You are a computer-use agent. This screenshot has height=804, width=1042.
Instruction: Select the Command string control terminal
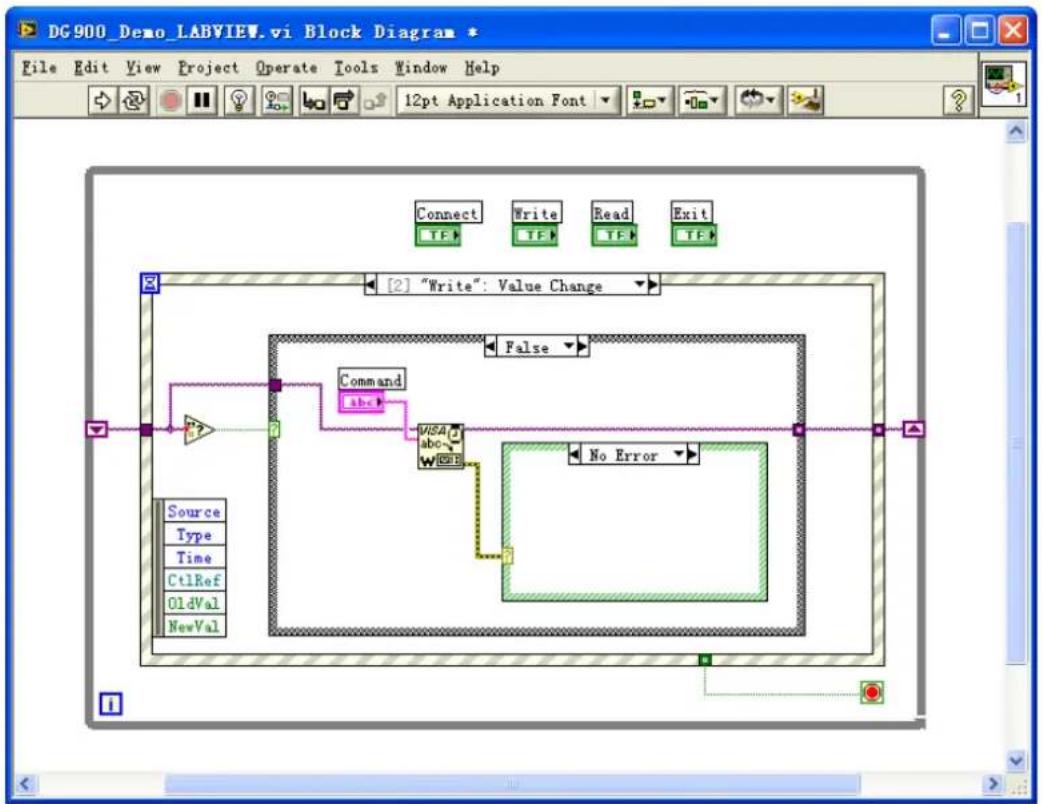coord(362,402)
